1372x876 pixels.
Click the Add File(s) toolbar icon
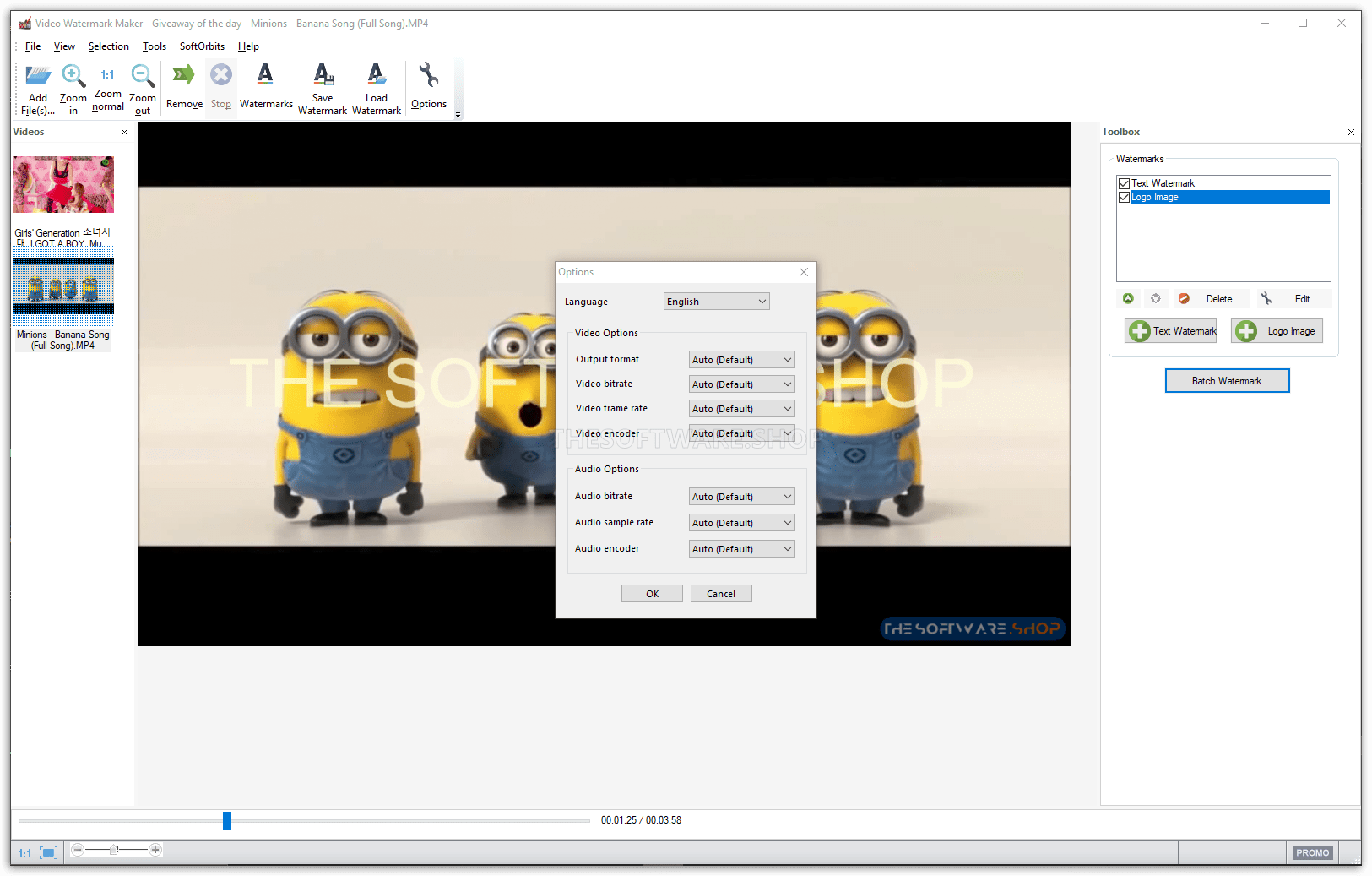coord(38,77)
